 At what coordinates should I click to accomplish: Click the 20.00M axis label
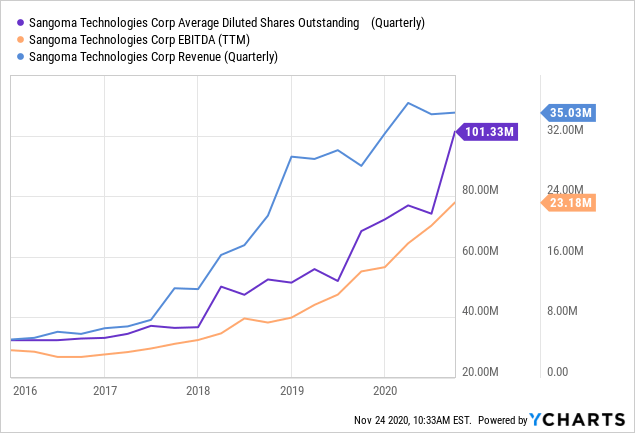click(480, 372)
